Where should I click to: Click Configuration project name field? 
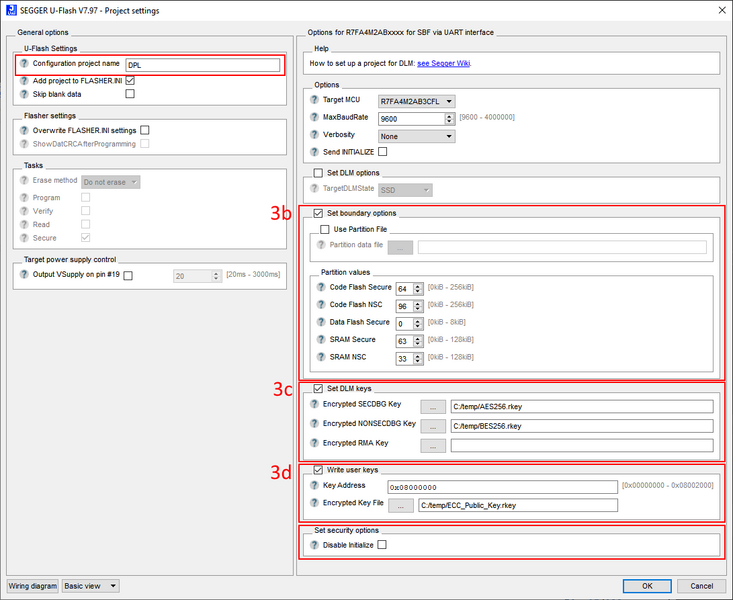203,65
